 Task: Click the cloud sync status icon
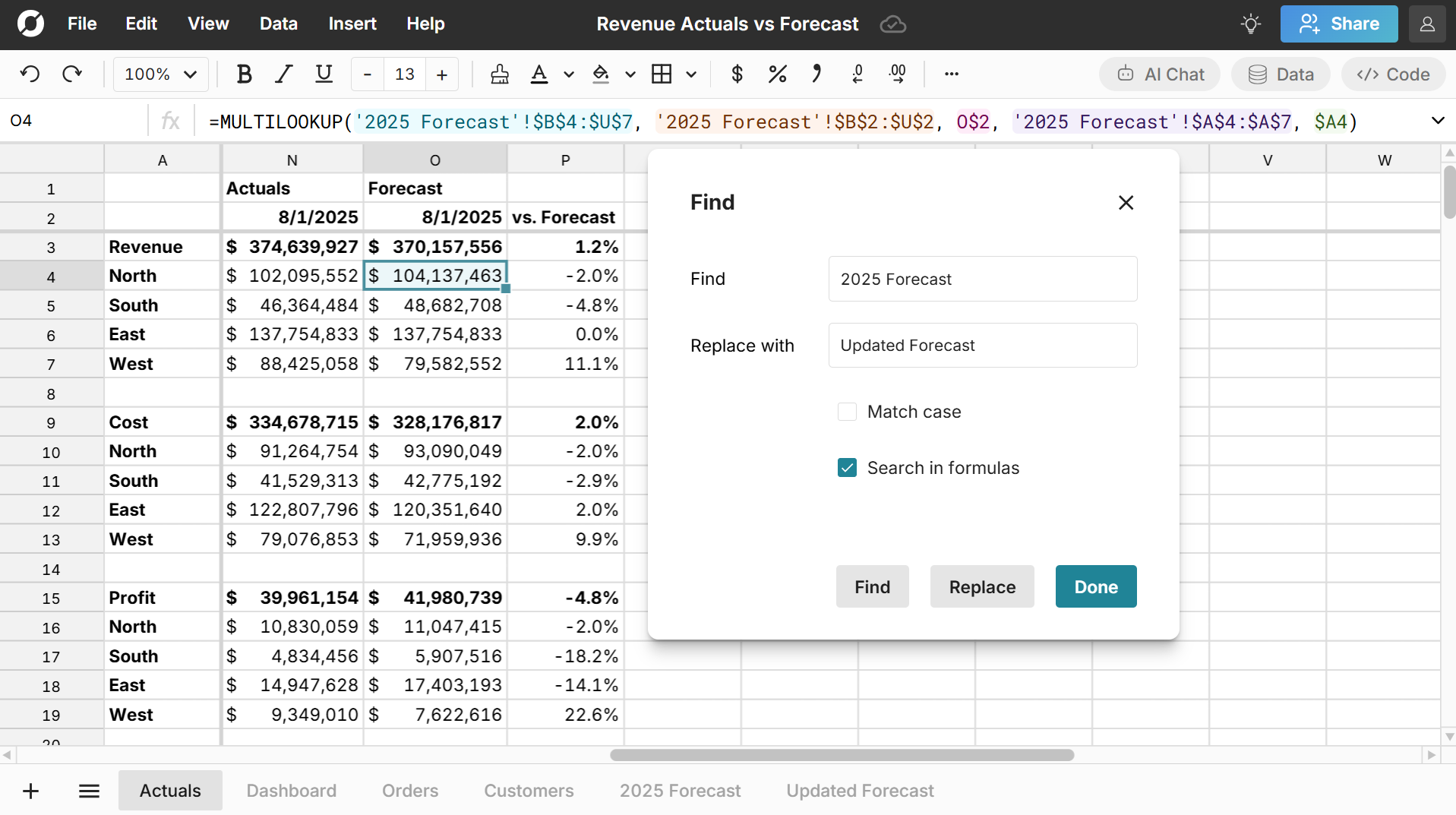point(893,24)
